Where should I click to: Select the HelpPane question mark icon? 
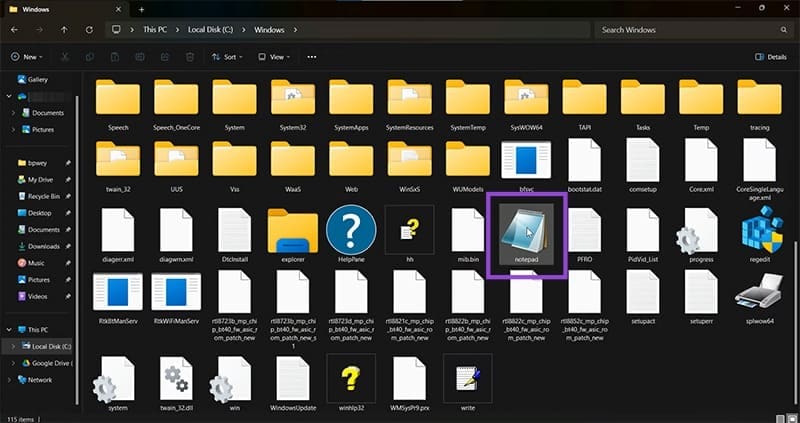[x=351, y=230]
